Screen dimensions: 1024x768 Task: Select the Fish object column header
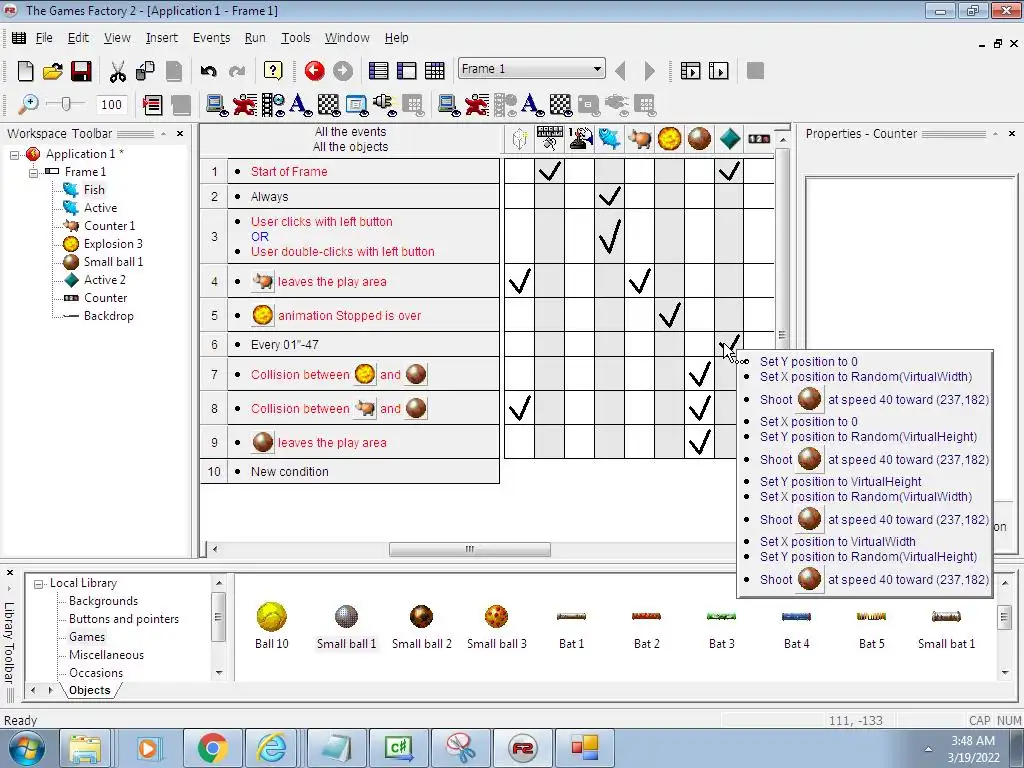coord(609,138)
